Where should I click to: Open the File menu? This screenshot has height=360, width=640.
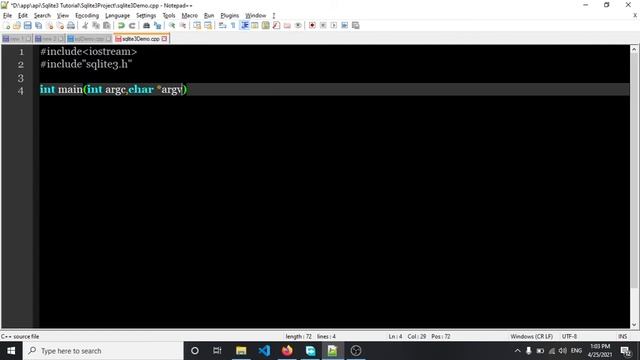[7, 16]
